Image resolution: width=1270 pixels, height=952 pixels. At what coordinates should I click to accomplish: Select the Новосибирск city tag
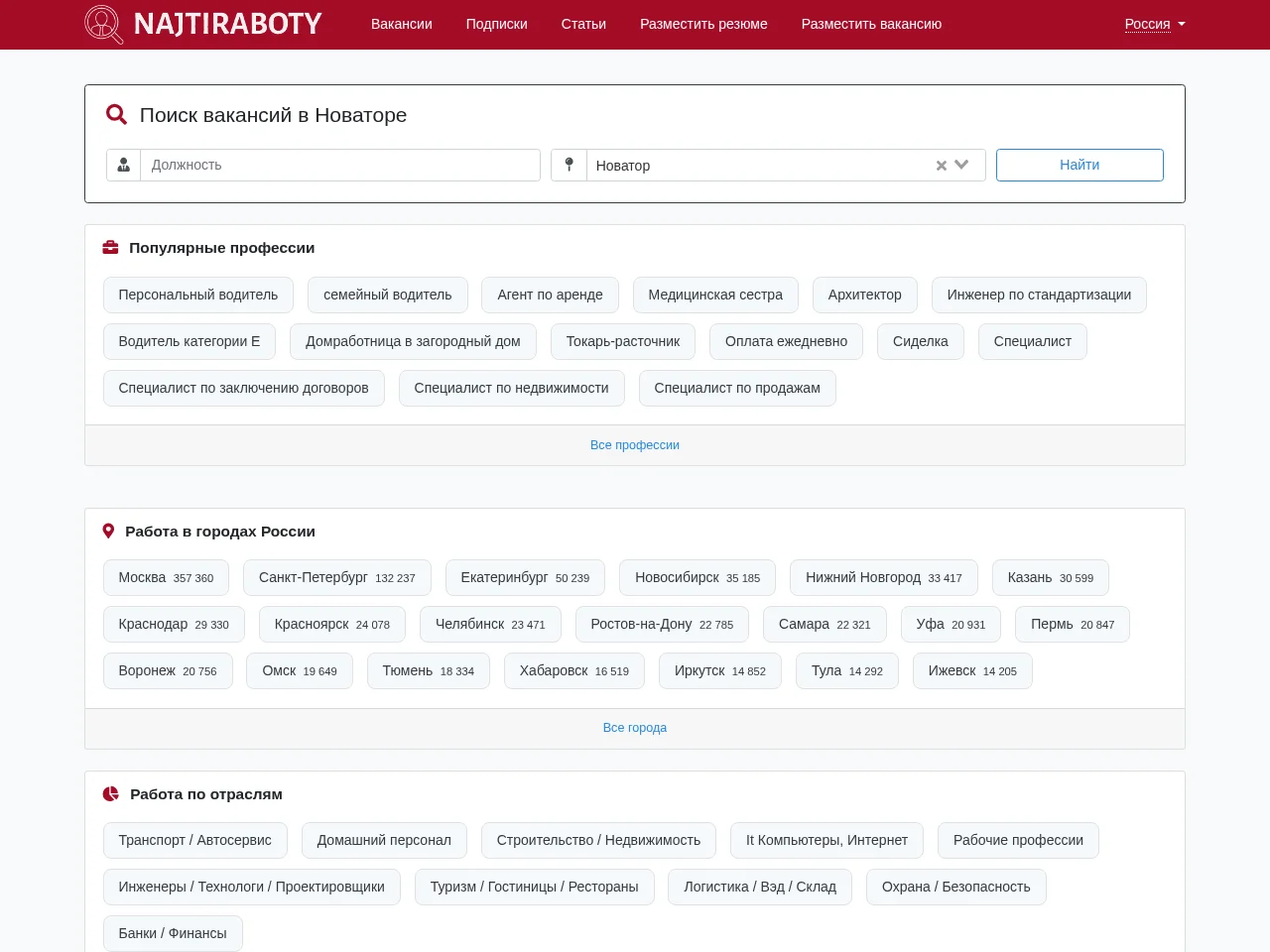pyautogui.click(x=698, y=577)
